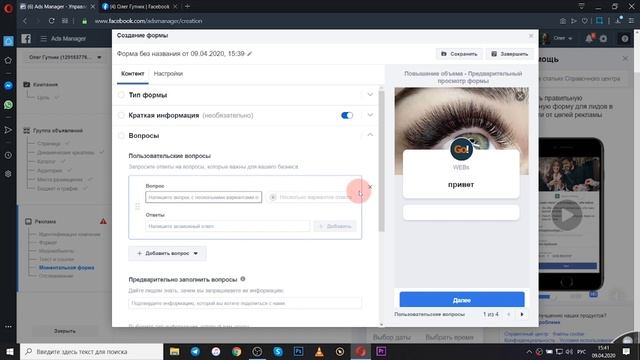The width and height of the screenshot is (640, 360).
Task: Click the Facebook logo in Ads Manager
Action: click(26, 38)
